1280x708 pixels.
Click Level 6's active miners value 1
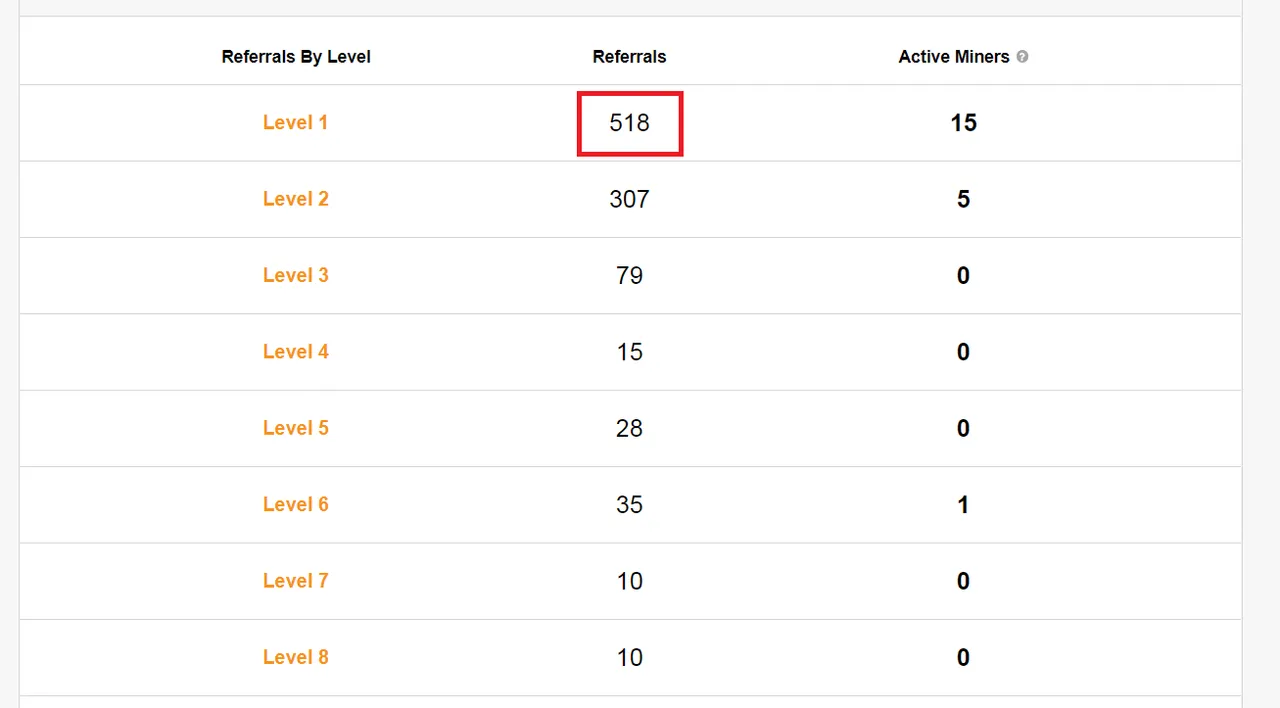click(x=963, y=504)
